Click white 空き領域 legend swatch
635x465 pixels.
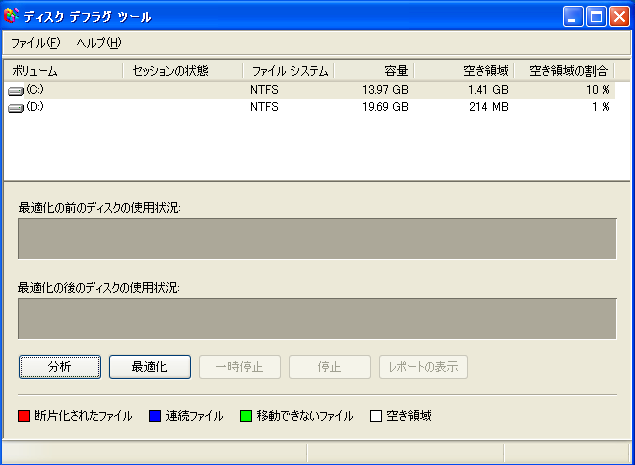coord(376,416)
